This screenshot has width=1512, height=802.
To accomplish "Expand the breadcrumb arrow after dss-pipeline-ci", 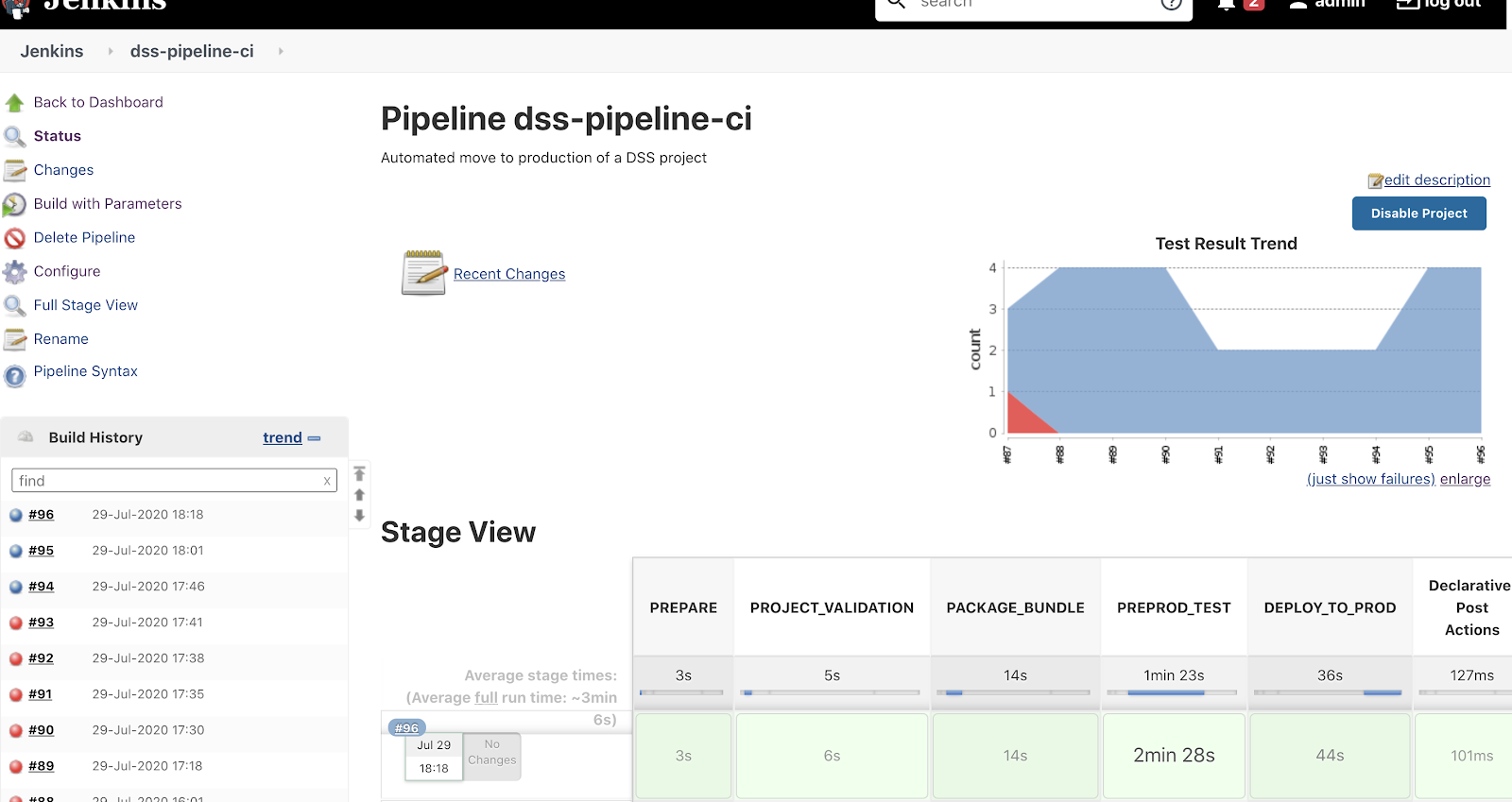I will click(280, 51).
